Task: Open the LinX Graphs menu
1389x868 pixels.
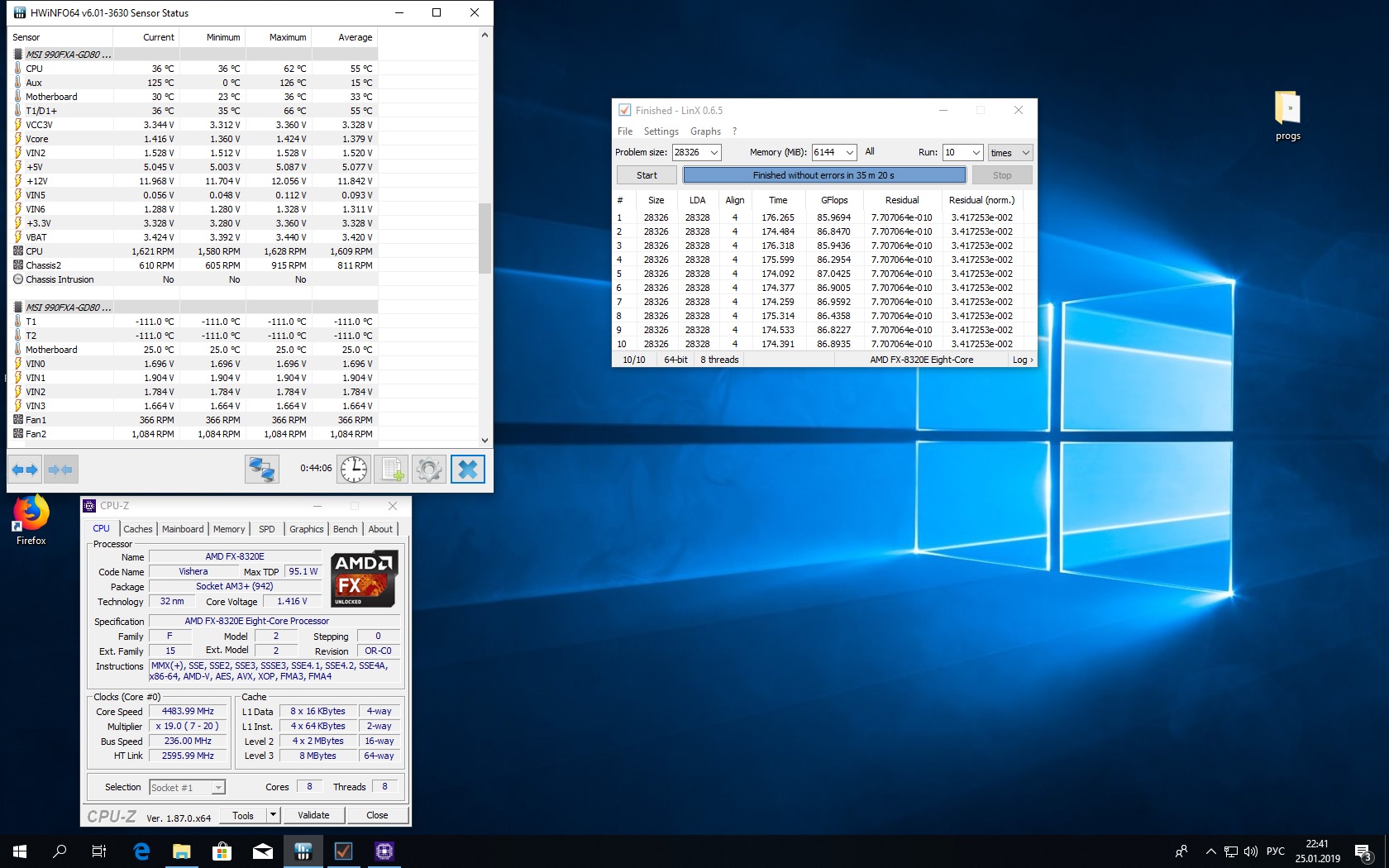Action: coord(705,131)
